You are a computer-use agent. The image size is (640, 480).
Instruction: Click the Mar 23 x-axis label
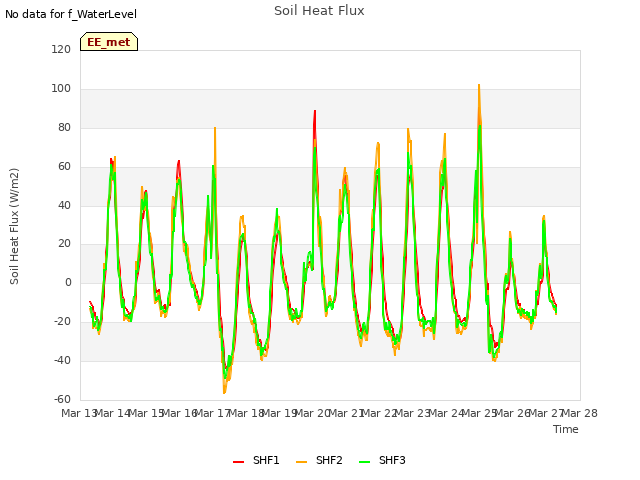413,413
